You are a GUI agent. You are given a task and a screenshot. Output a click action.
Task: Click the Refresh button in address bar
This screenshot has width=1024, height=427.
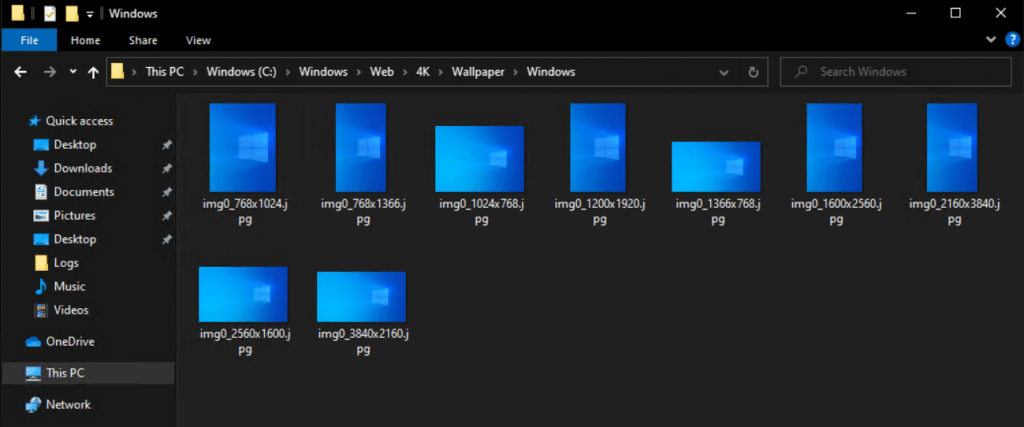click(x=753, y=72)
